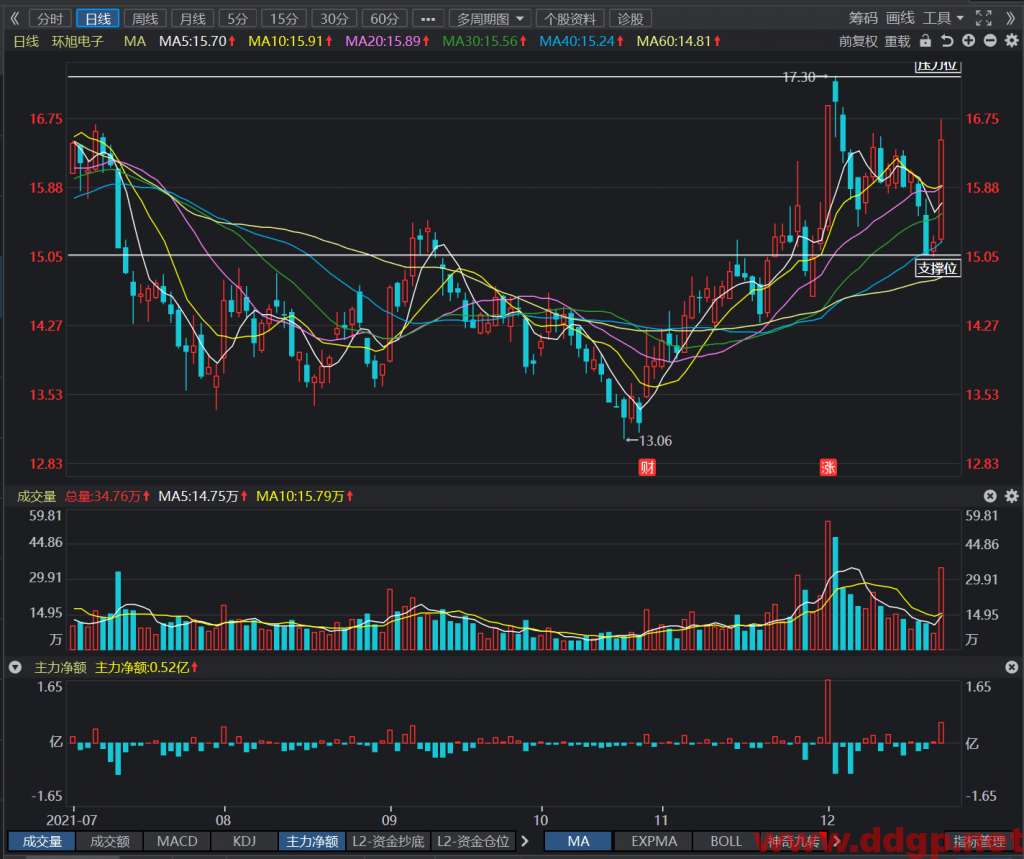Image resolution: width=1024 pixels, height=859 pixels.
Task: Open 诊股 stock diagnosis
Action: (631, 19)
